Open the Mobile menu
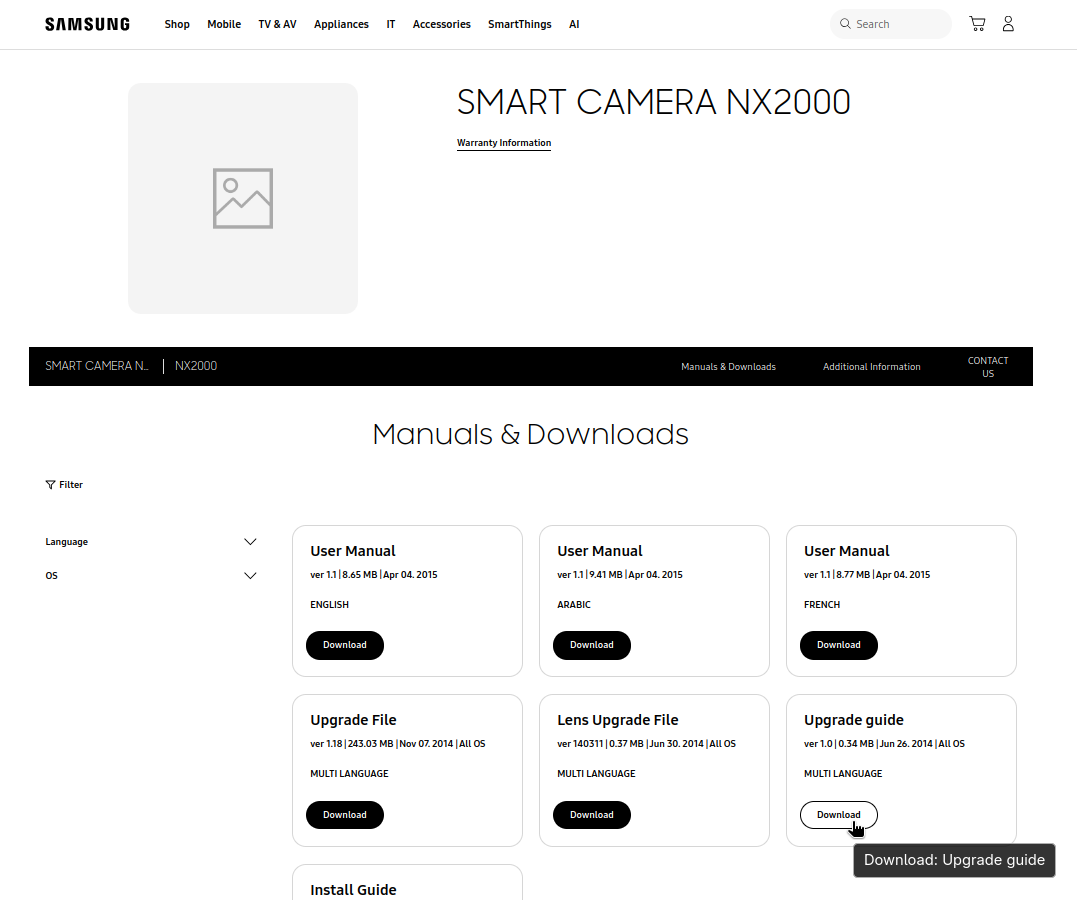 pyautogui.click(x=224, y=24)
